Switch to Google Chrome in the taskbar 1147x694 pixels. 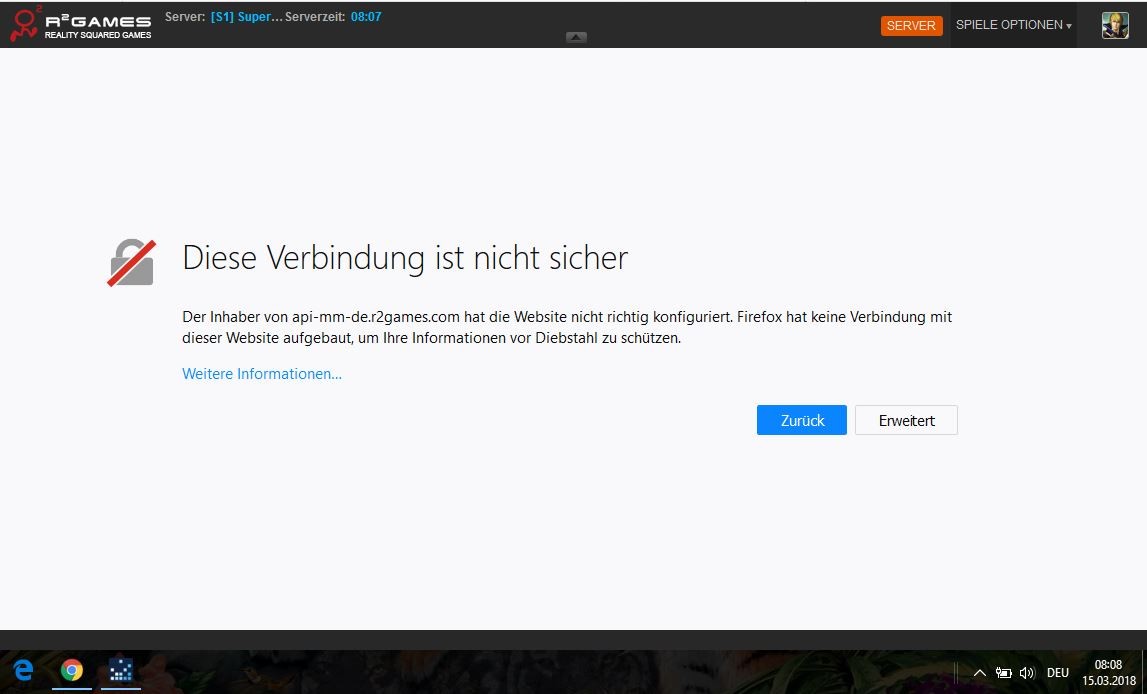pyautogui.click(x=71, y=671)
